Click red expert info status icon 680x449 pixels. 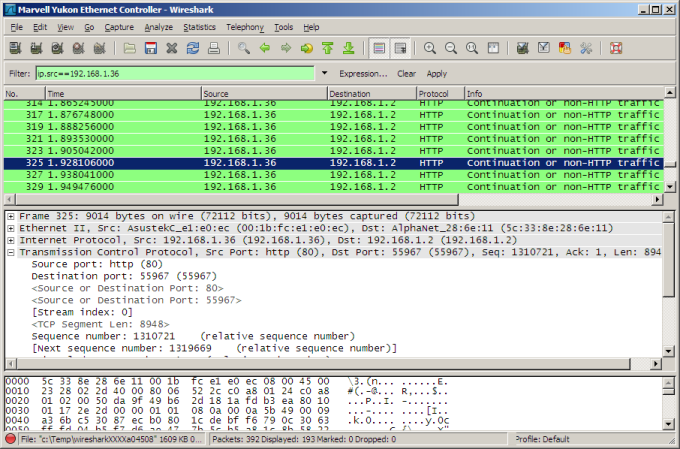click(11, 439)
